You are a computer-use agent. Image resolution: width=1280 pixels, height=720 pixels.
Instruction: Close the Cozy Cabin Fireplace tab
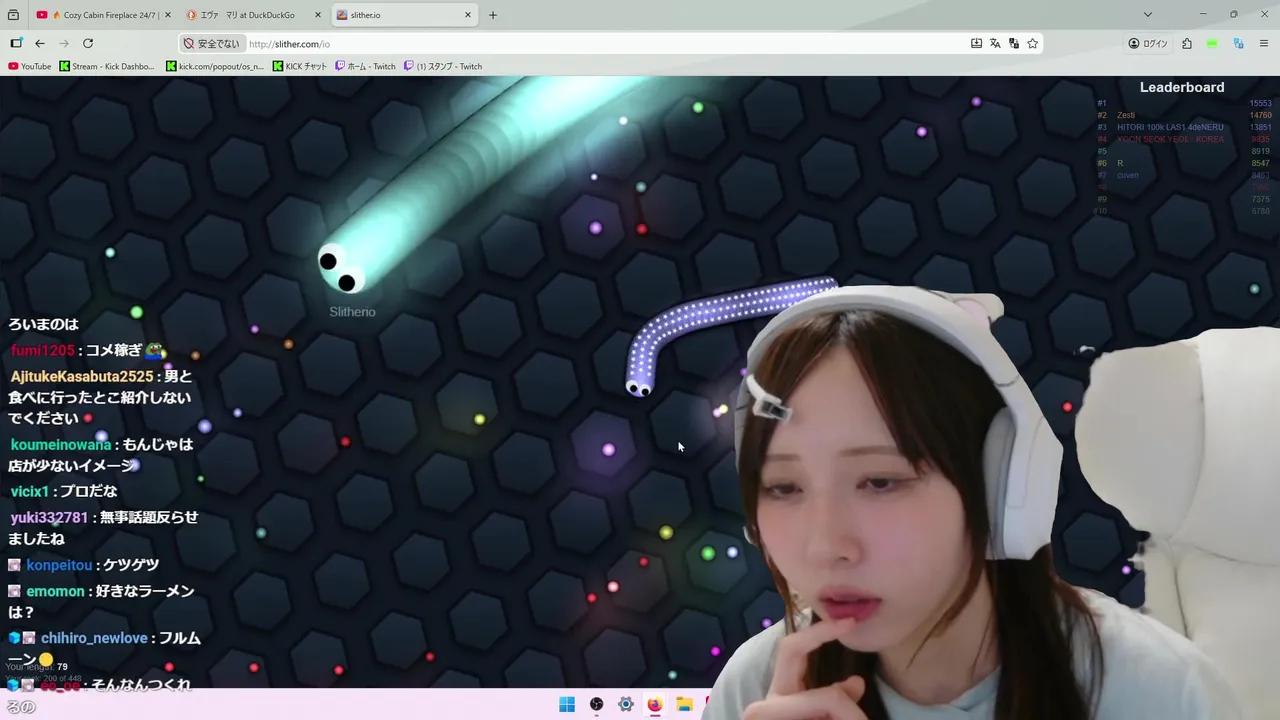pyautogui.click(x=167, y=15)
